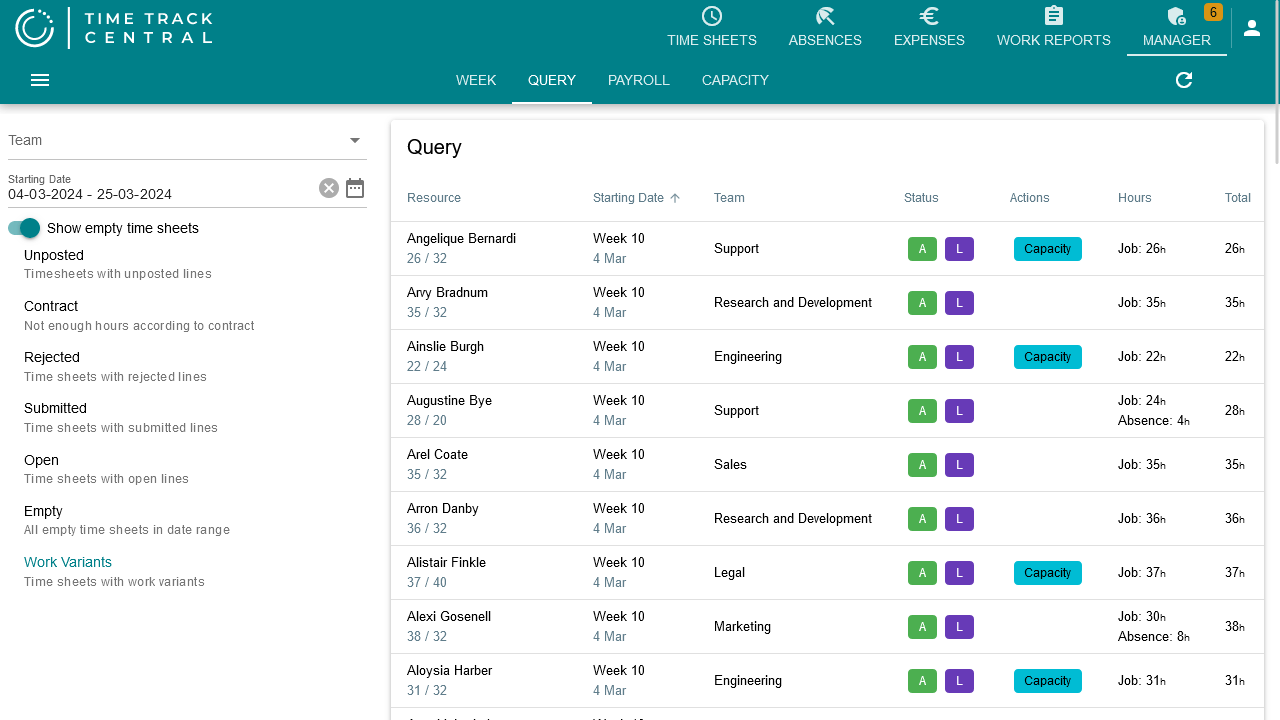This screenshot has width=1280, height=720.
Task: Select the Query tab
Action: tap(552, 80)
